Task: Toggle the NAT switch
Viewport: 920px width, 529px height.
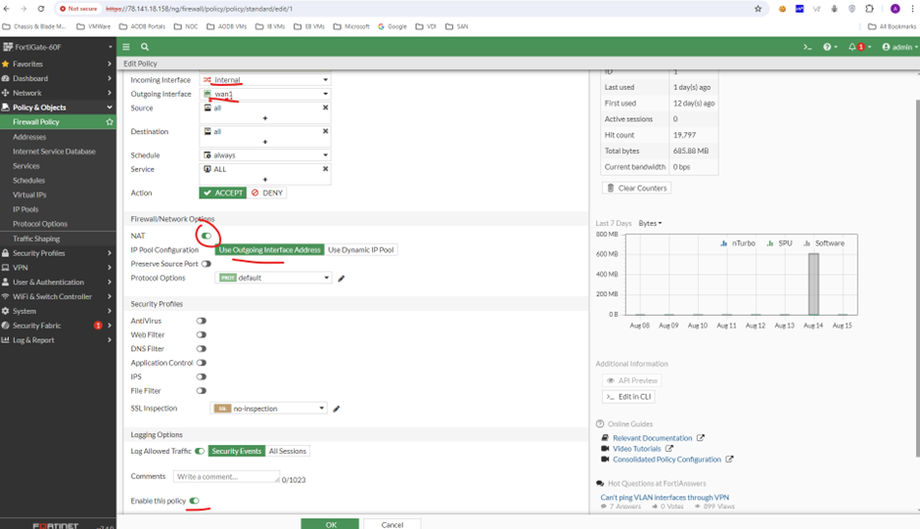Action: (207, 236)
